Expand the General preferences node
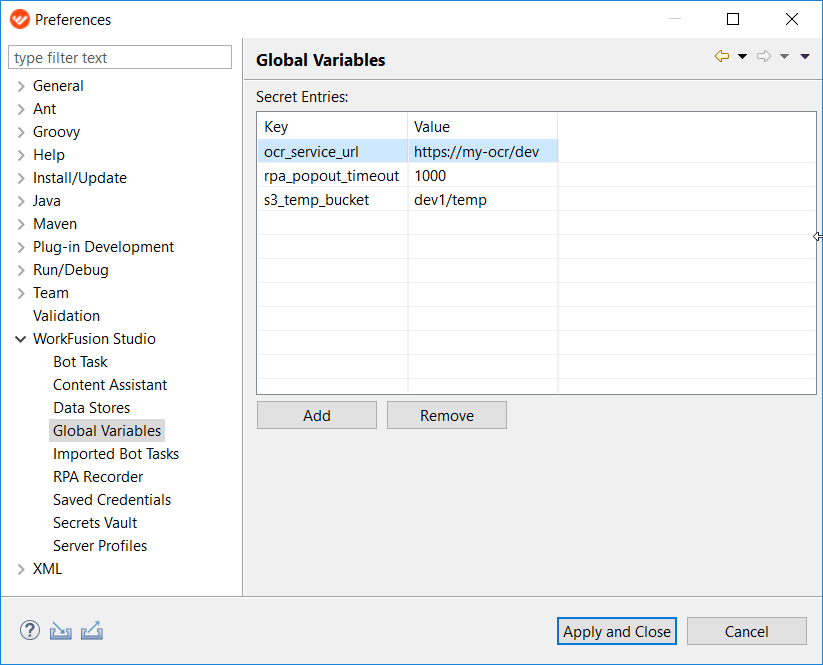The image size is (823, 665). click(21, 86)
